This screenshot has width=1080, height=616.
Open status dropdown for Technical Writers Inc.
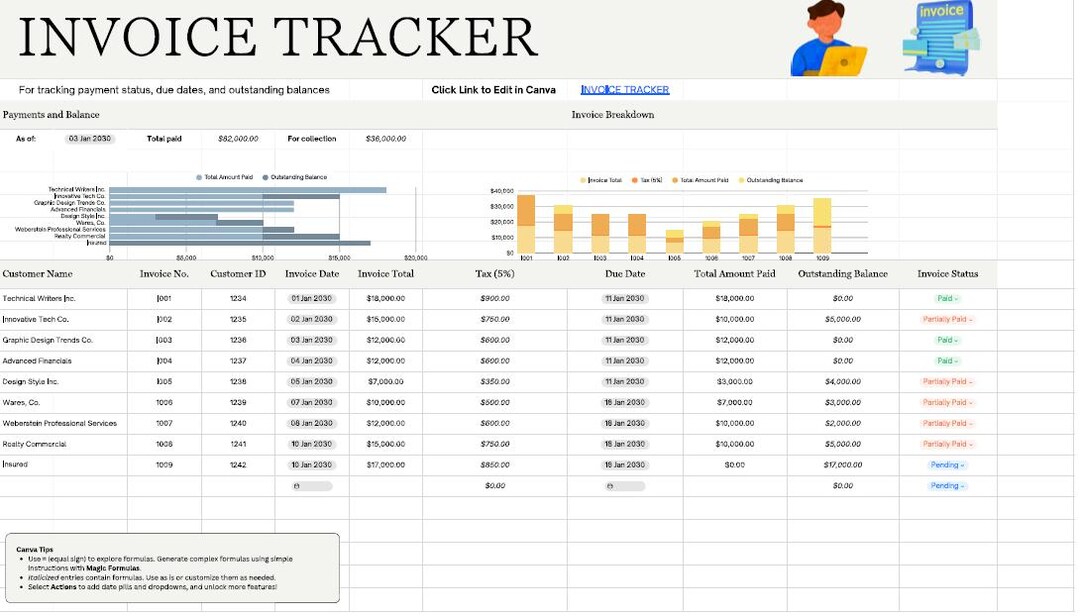[x=947, y=299]
